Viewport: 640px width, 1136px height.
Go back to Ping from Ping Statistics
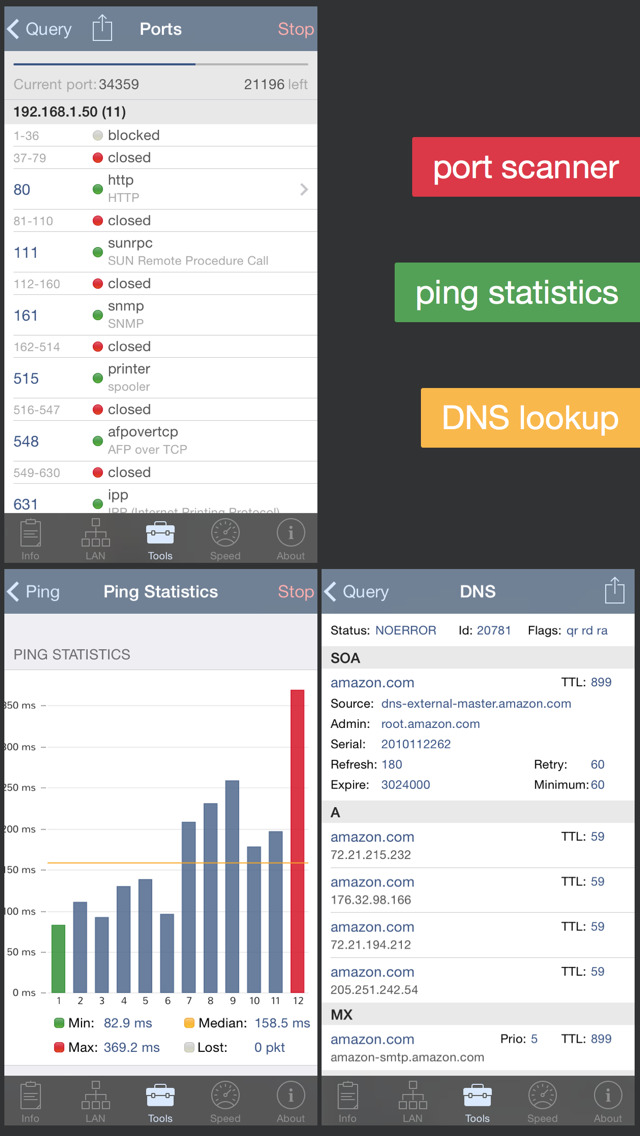[x=33, y=591]
